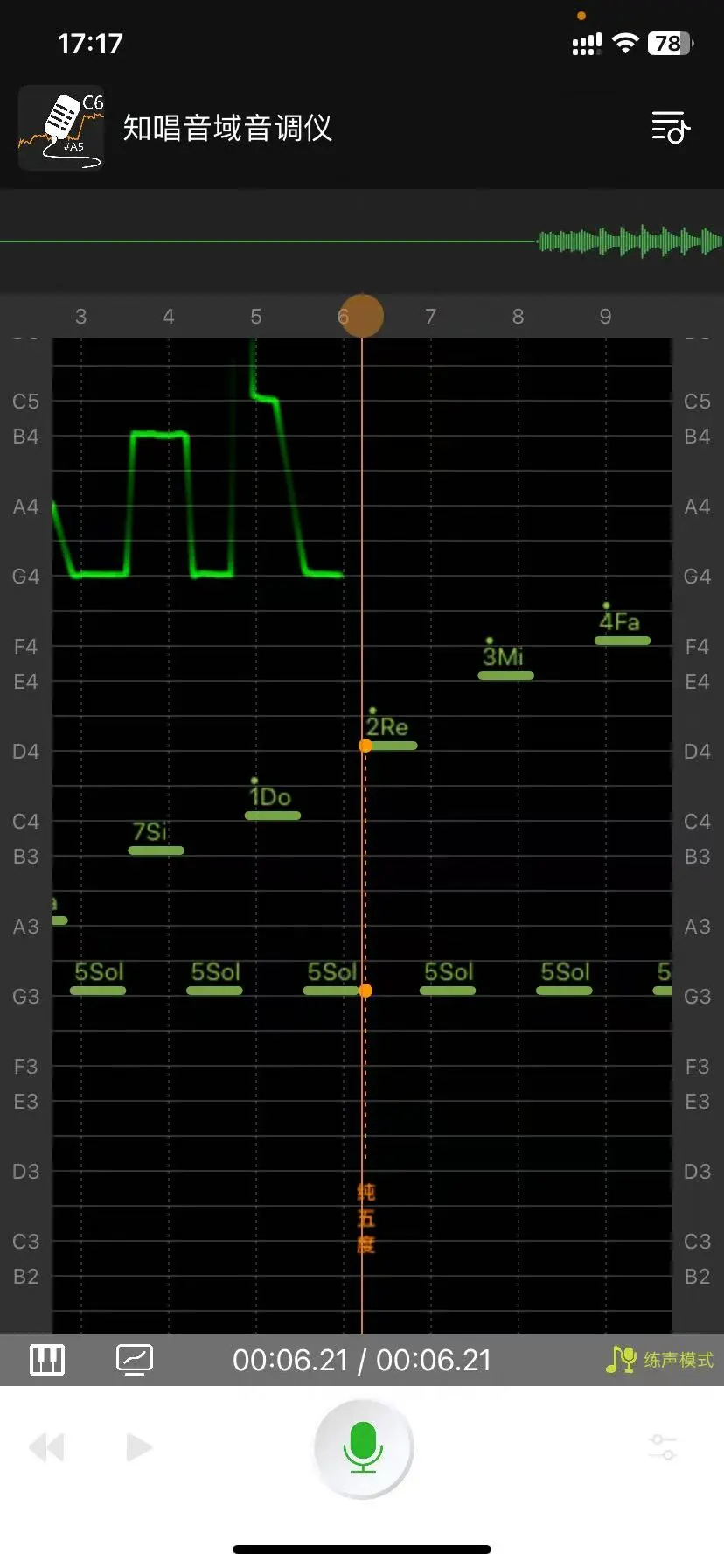This screenshot has width=724, height=1568.
Task: Tap the F4 label on right axis
Action: [697, 647]
